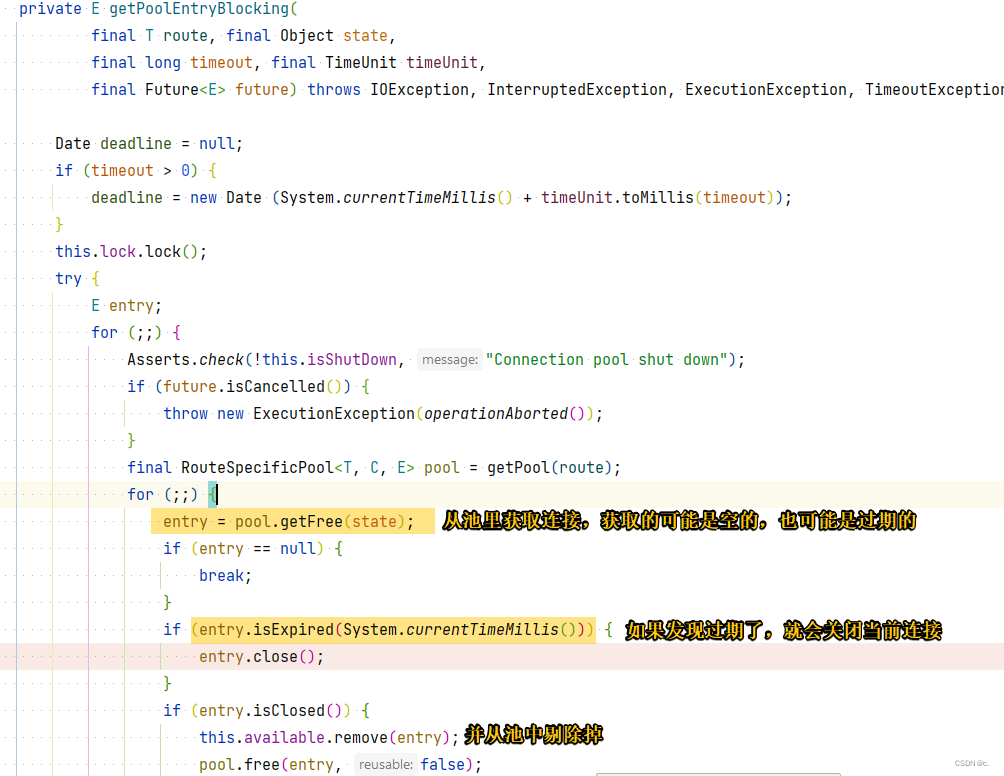Screen dimensions: 1004x776
Task: Click the 'break;' statement
Action: (x=225, y=576)
